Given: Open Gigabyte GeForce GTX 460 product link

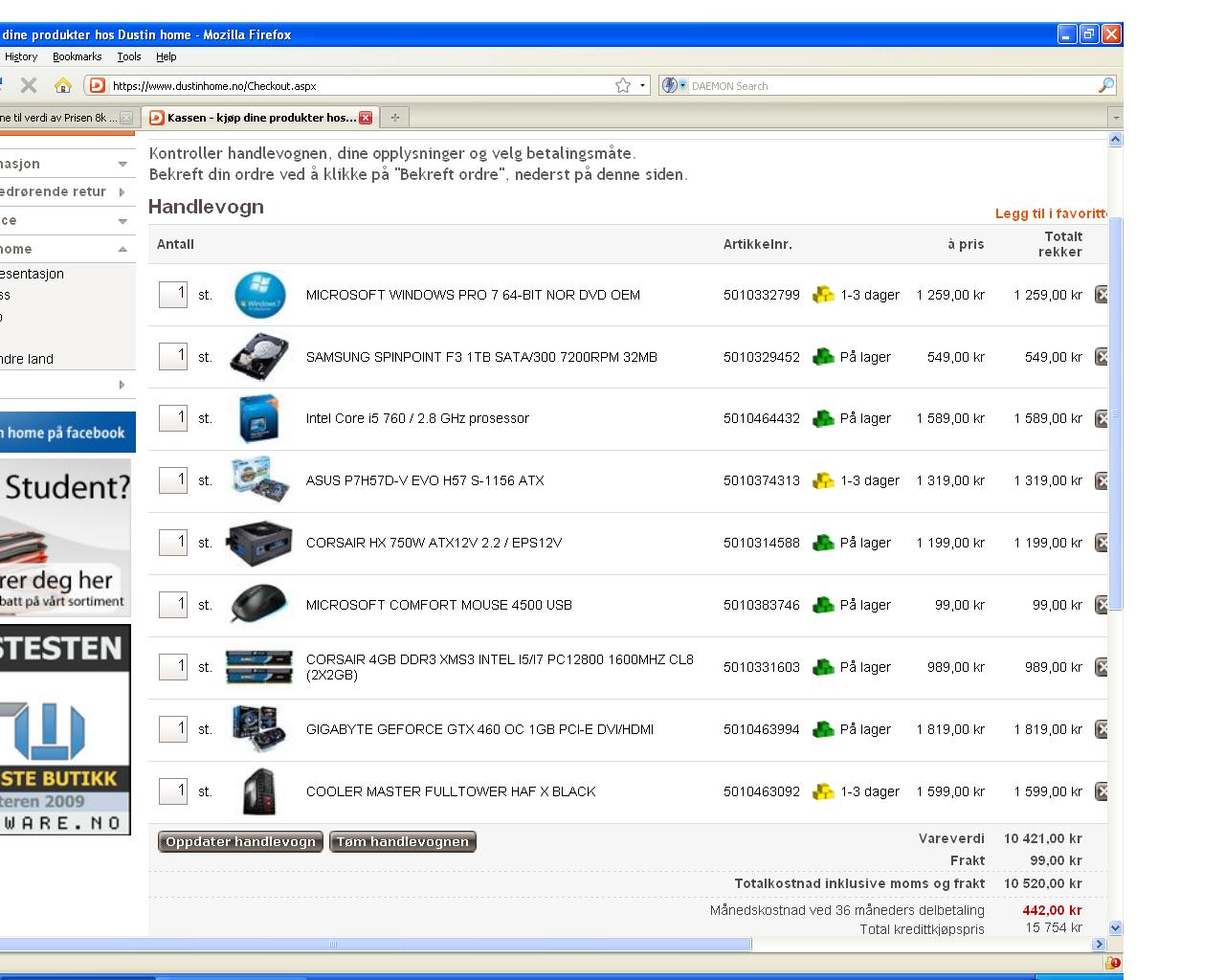Looking at the screenshot, I should pyautogui.click(x=479, y=729).
